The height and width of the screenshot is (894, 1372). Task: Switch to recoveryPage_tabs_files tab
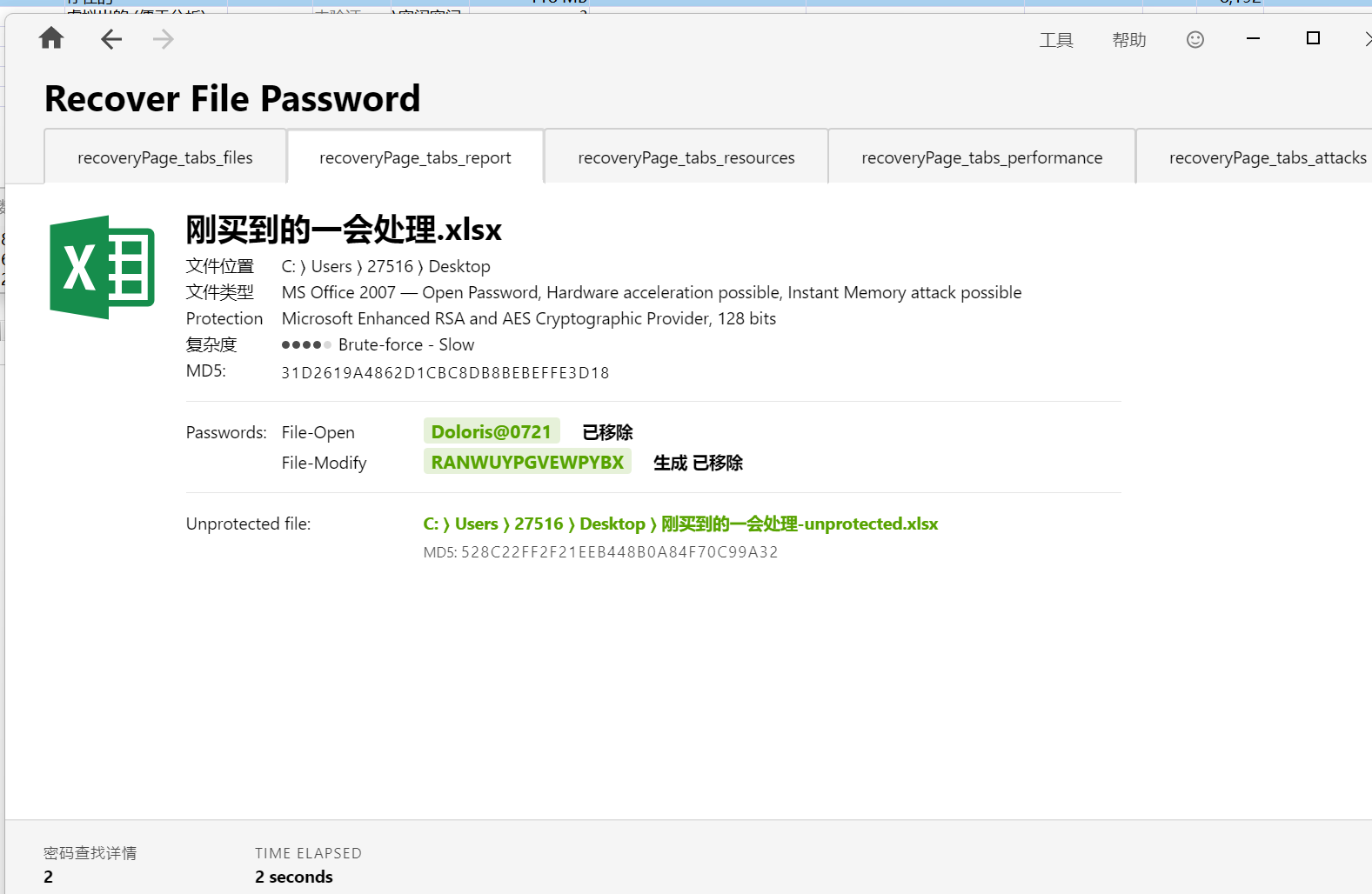click(165, 157)
